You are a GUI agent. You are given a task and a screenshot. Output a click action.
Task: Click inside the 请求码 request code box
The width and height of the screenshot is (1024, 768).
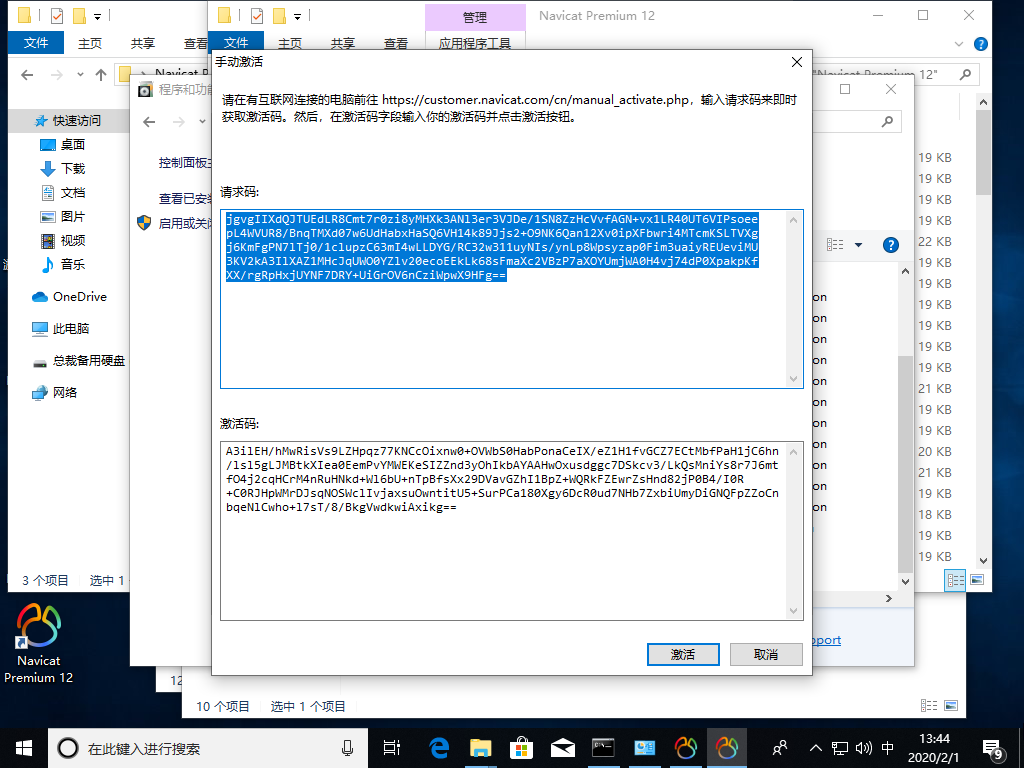(511, 299)
